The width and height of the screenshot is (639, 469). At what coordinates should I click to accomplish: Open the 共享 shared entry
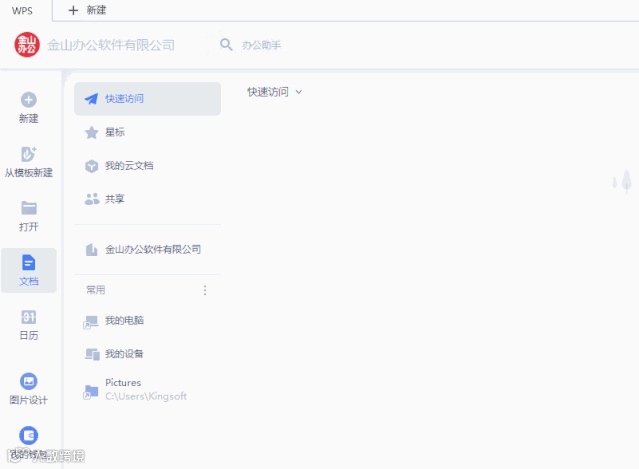click(148, 199)
